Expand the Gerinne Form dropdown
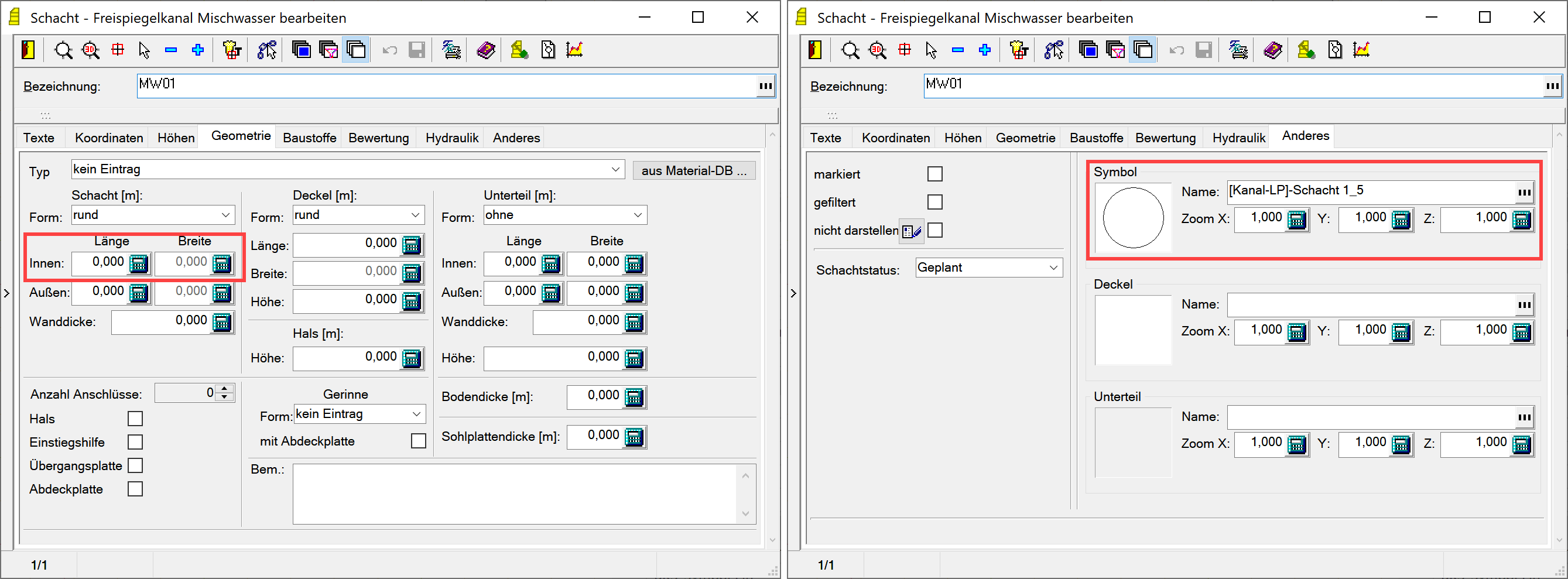The image size is (1568, 579). click(416, 414)
